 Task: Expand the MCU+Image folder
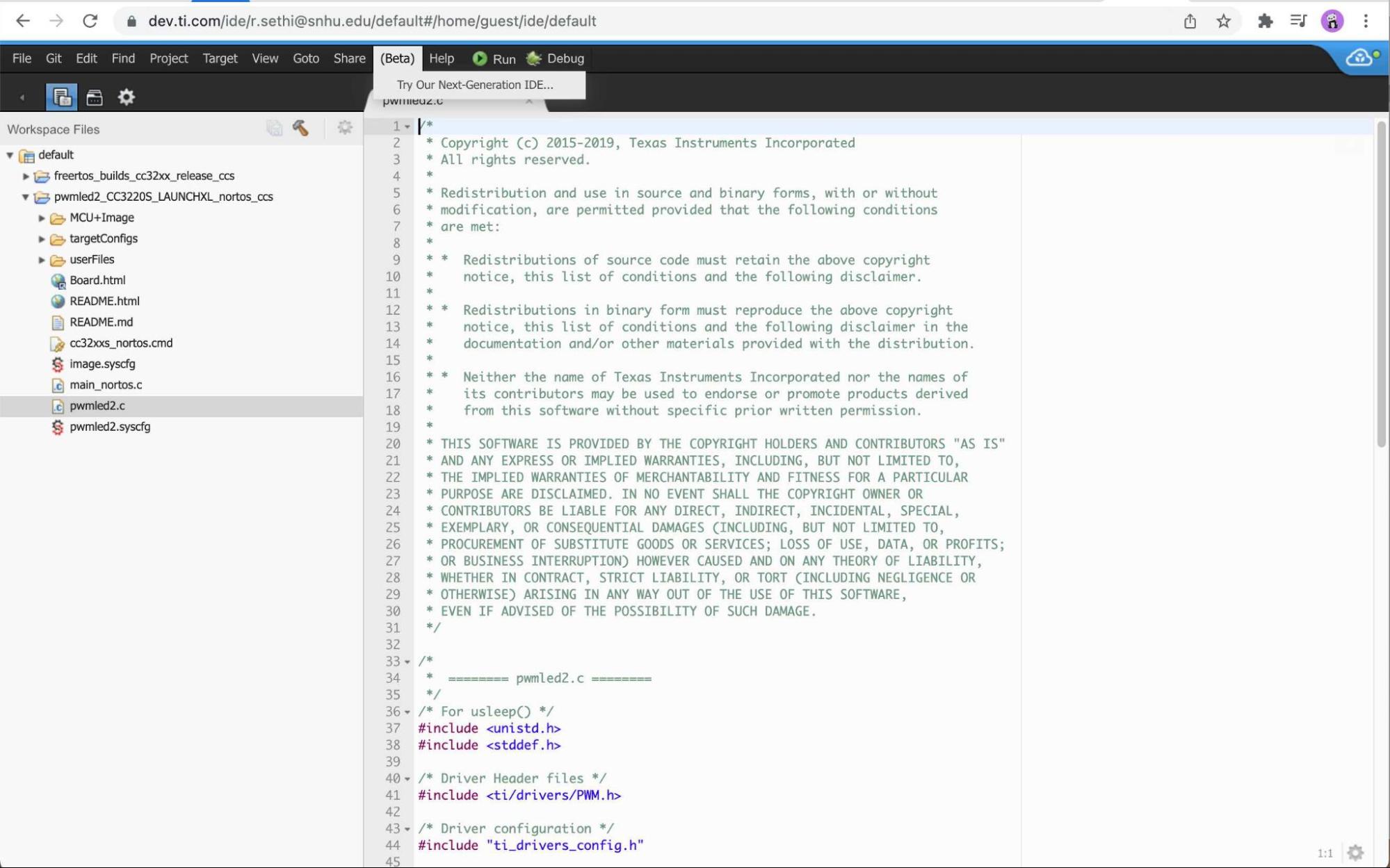click(42, 218)
